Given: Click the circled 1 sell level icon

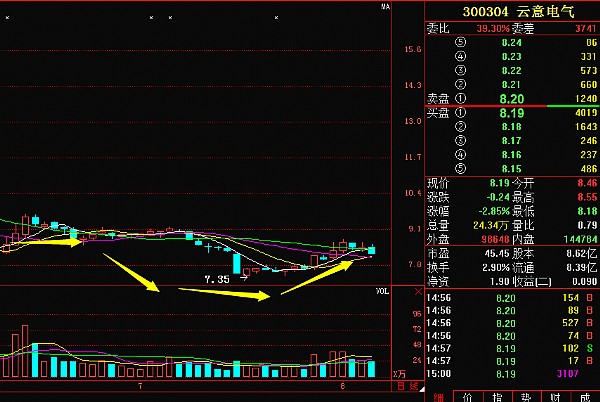Looking at the screenshot, I should [460, 99].
